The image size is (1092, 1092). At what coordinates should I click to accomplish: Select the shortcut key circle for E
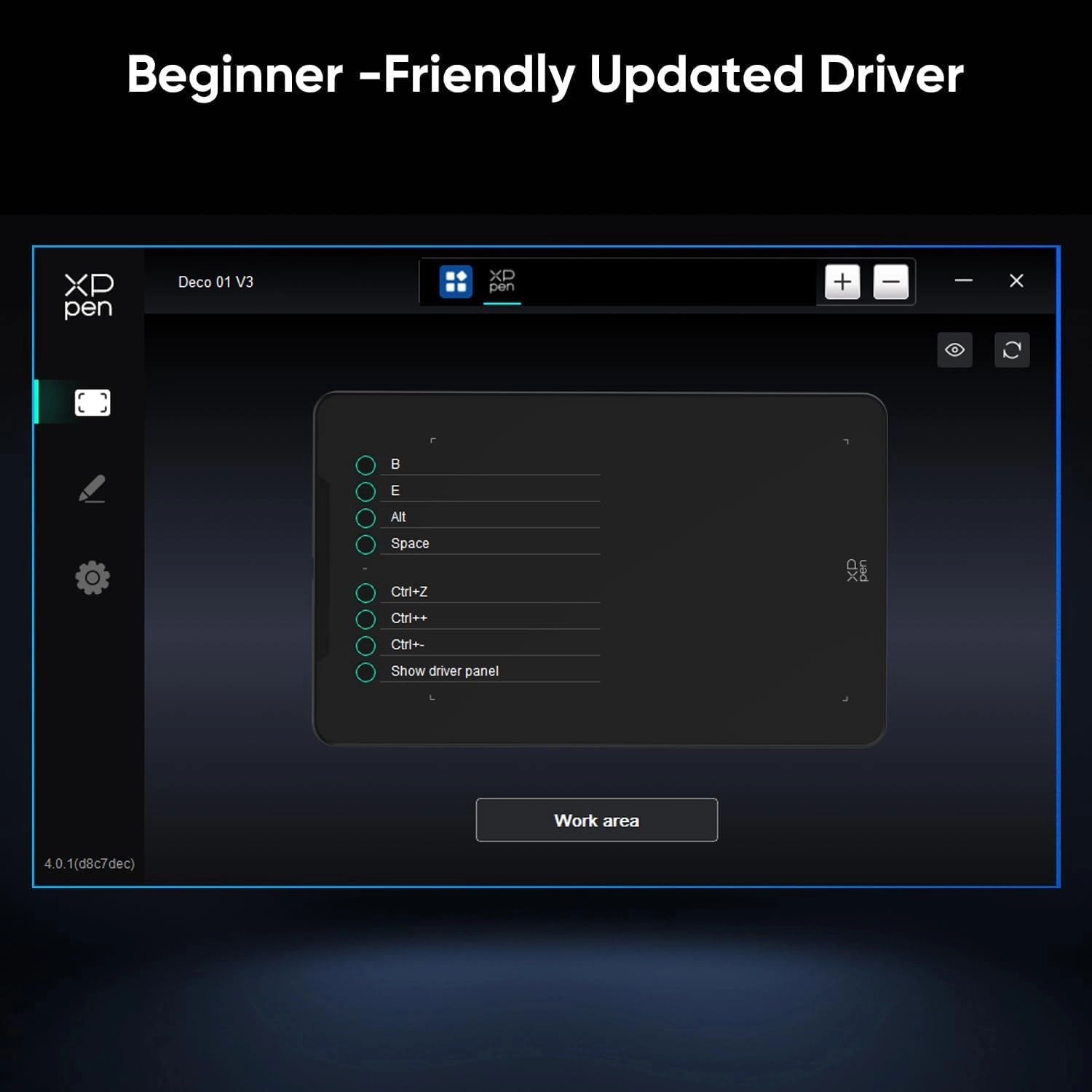pos(365,491)
